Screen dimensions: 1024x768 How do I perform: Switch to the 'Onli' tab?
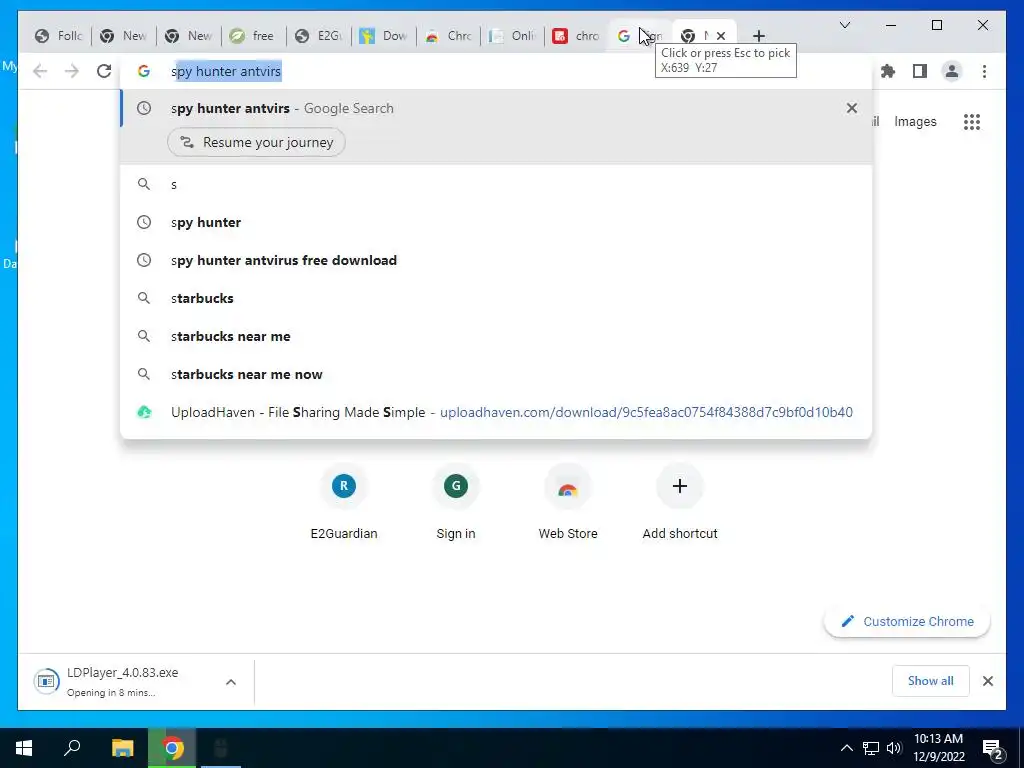[x=513, y=36]
